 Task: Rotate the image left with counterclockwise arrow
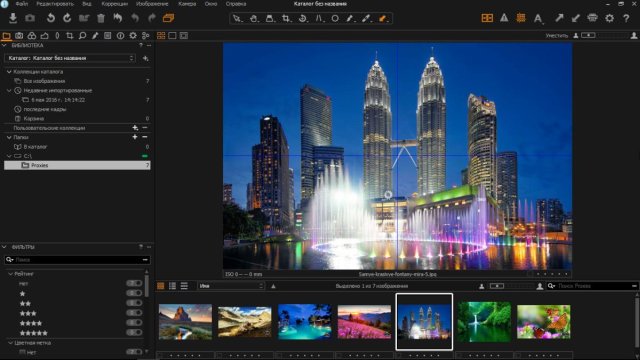pos(51,18)
